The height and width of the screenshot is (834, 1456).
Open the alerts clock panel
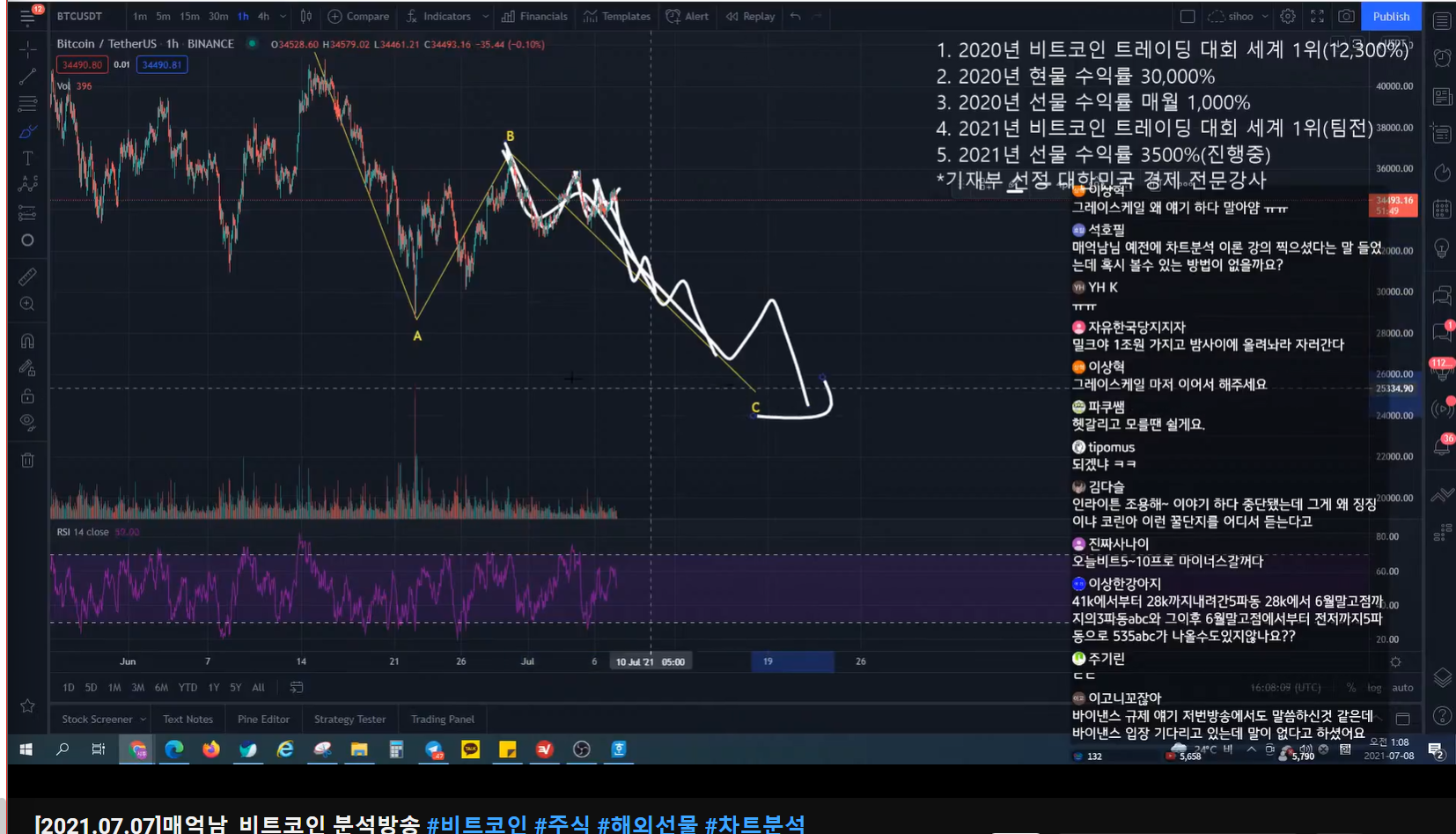tap(1442, 58)
